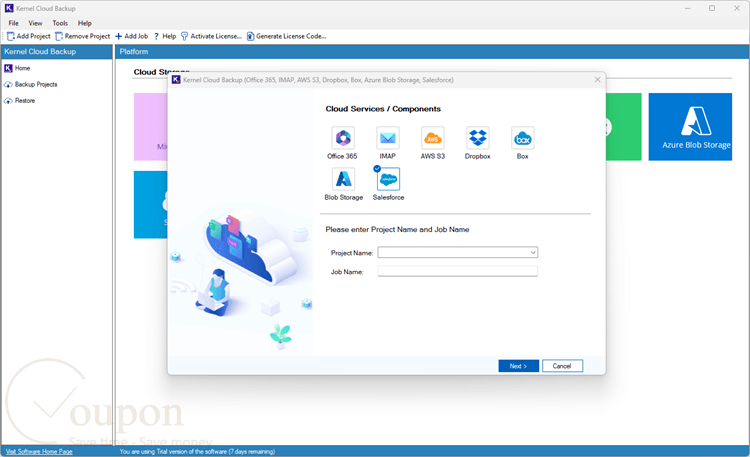Choose the IMAP envelope icon
This screenshot has height=457, width=750.
click(387, 138)
